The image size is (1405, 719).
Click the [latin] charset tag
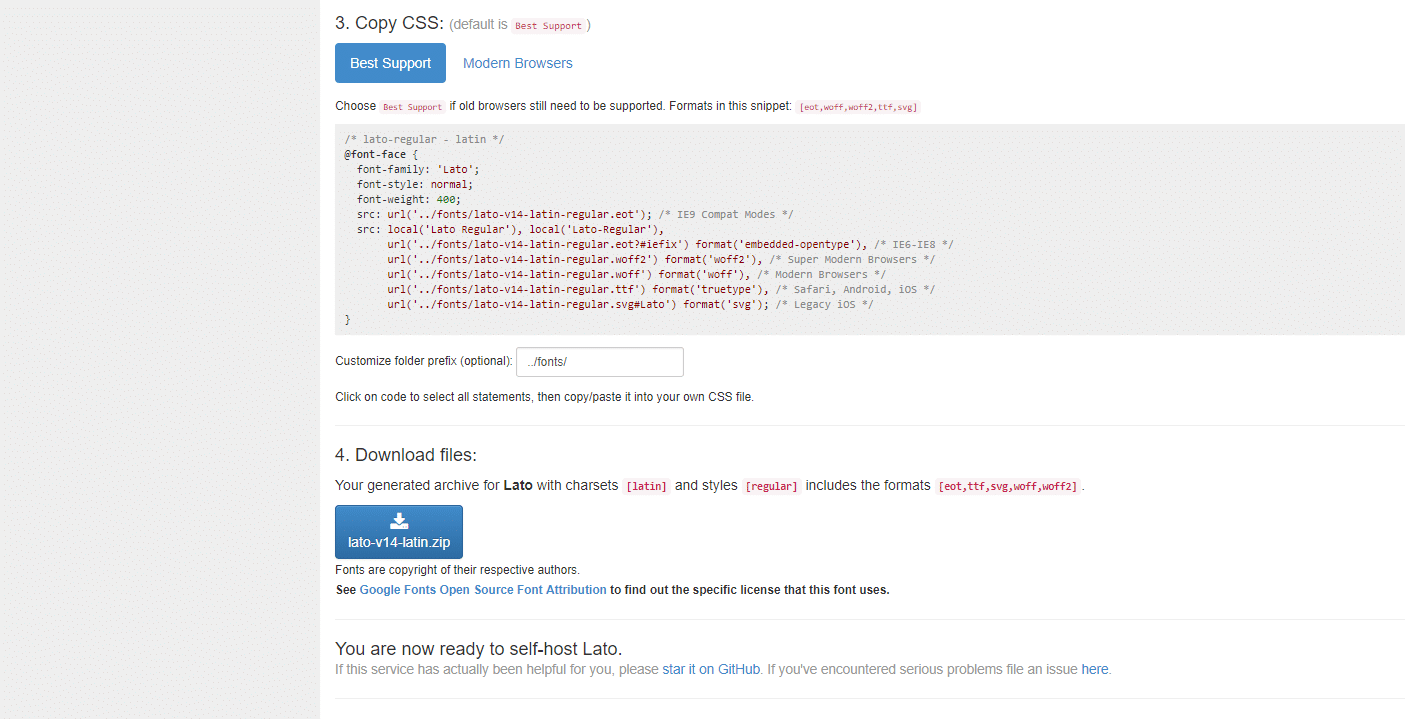647,486
